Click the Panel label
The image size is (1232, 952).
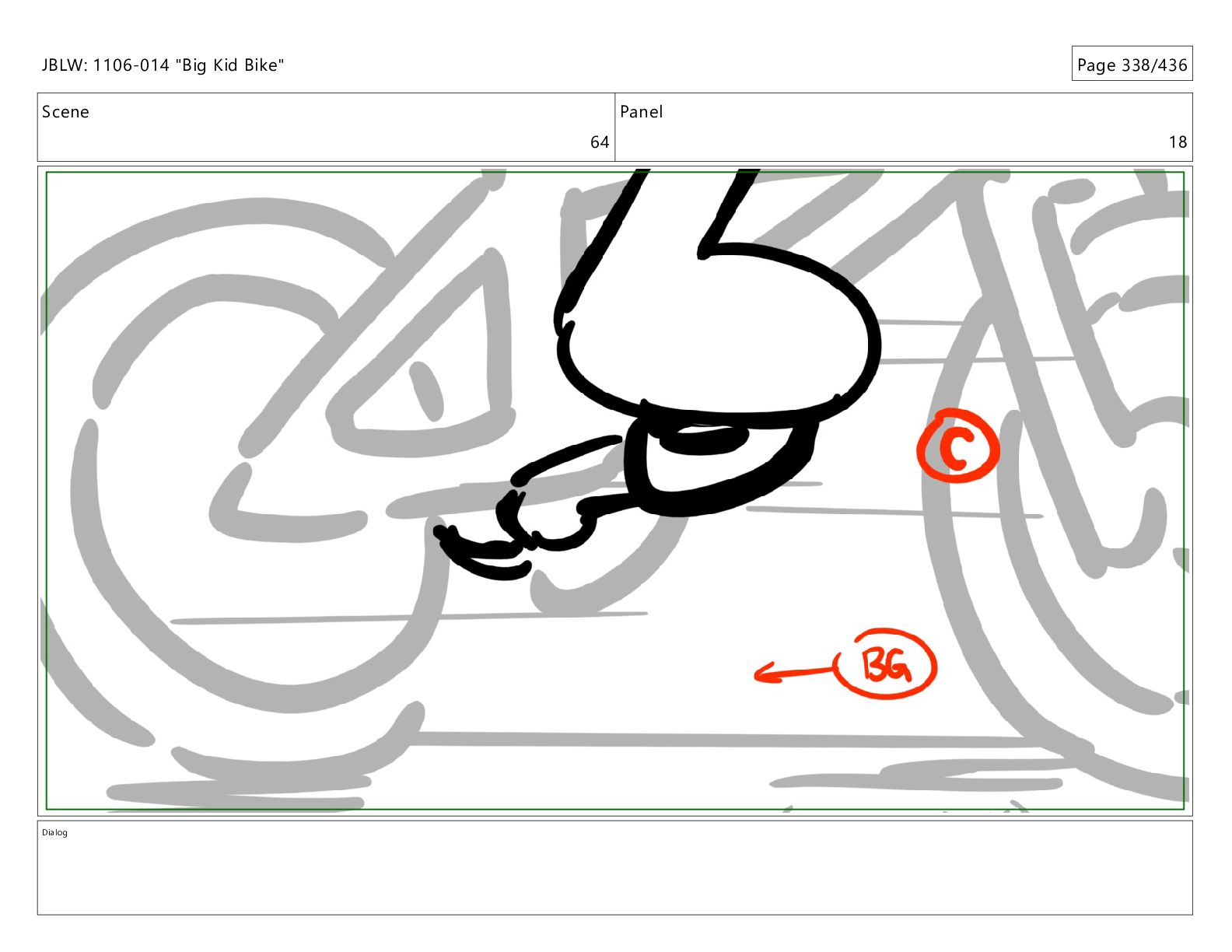[641, 112]
